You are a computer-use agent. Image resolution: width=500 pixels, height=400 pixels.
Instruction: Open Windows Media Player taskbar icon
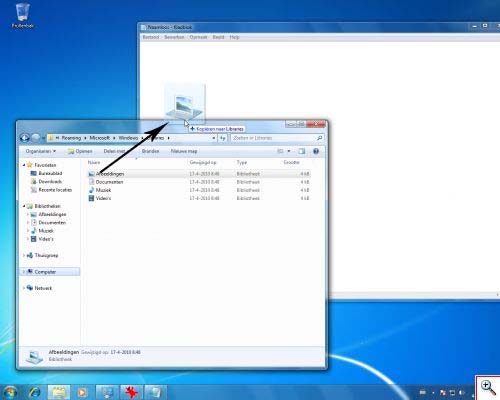tap(82, 392)
